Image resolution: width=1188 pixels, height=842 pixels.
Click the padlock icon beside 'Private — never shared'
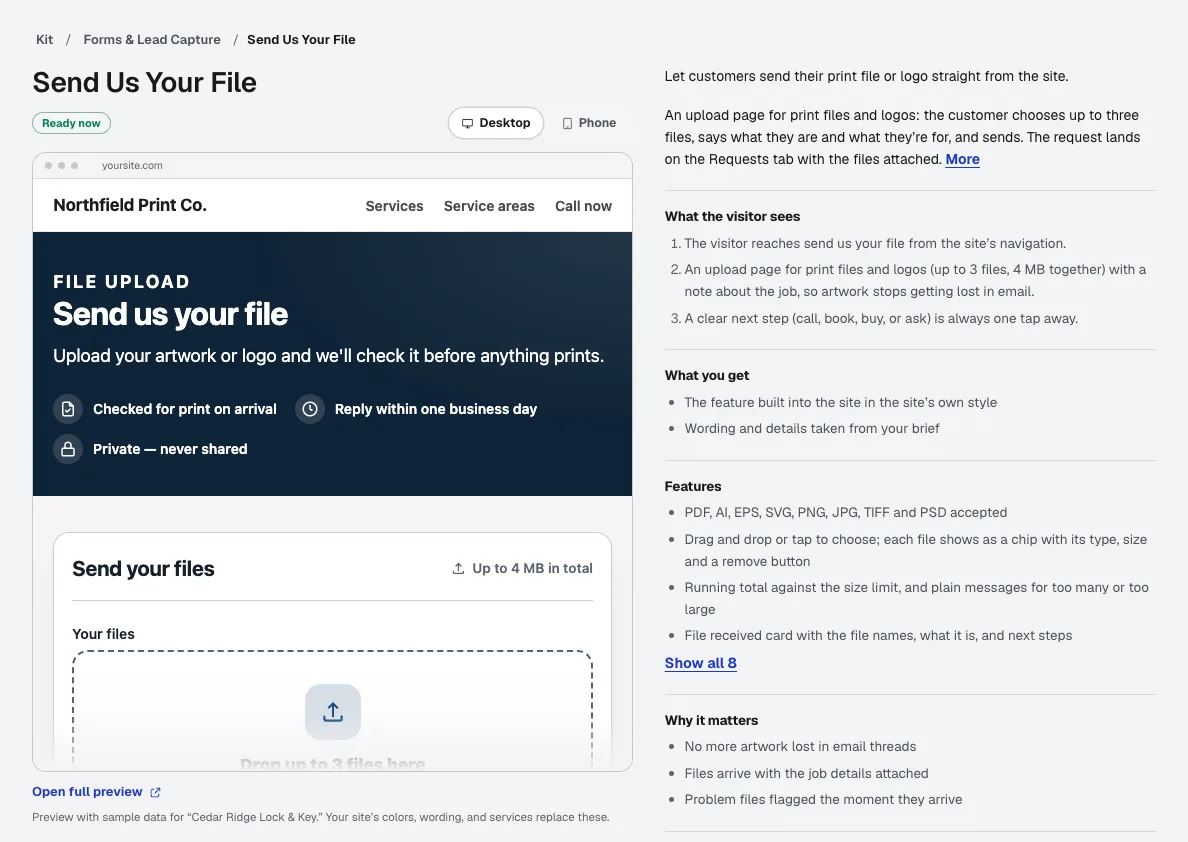click(68, 449)
